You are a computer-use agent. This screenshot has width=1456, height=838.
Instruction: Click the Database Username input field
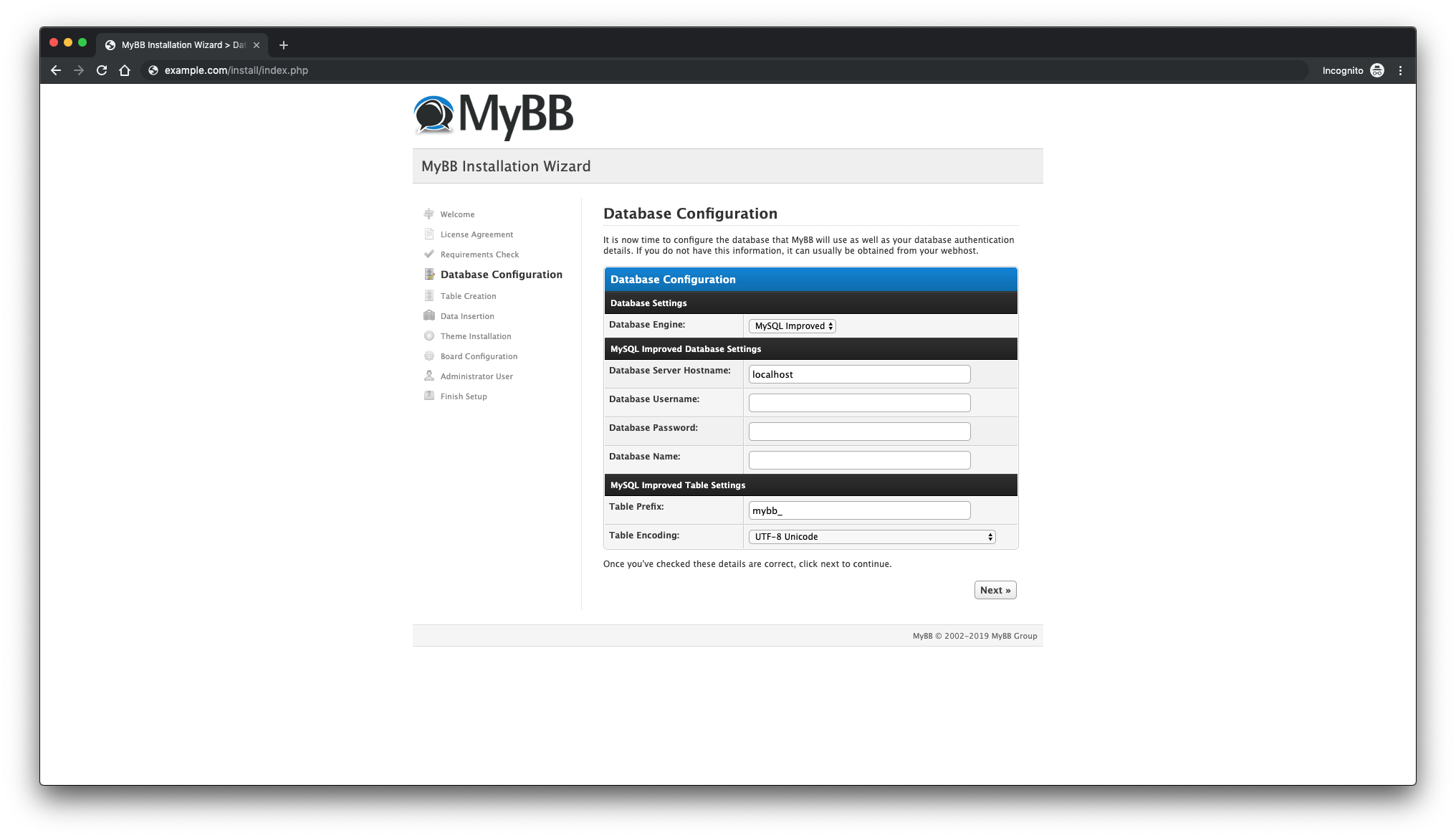coord(859,402)
